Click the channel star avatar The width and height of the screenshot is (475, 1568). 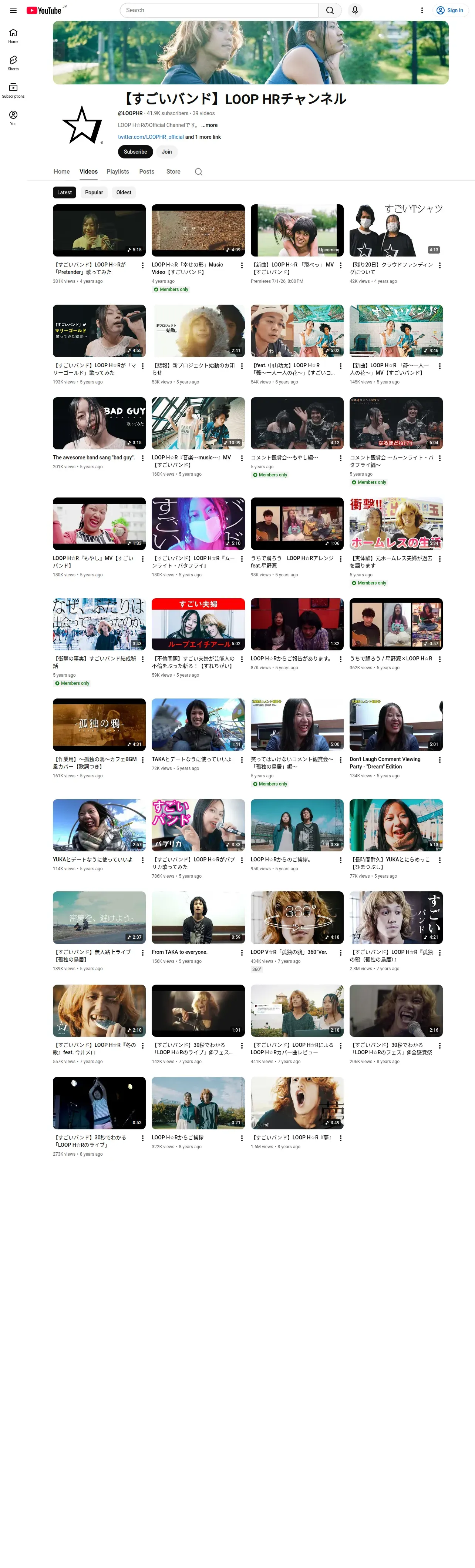click(82, 125)
